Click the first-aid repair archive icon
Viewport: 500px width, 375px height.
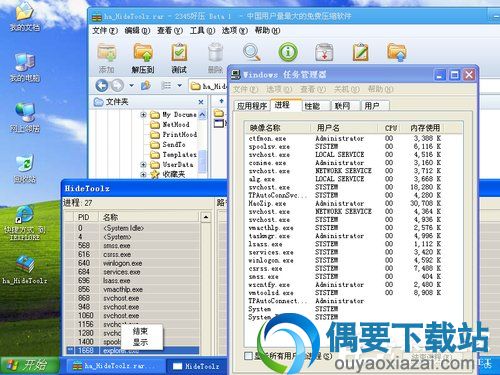pos(324,52)
